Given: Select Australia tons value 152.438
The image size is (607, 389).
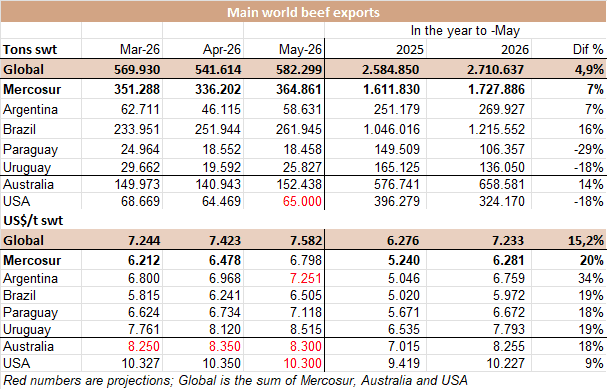Looking at the screenshot, I should coord(299,184).
